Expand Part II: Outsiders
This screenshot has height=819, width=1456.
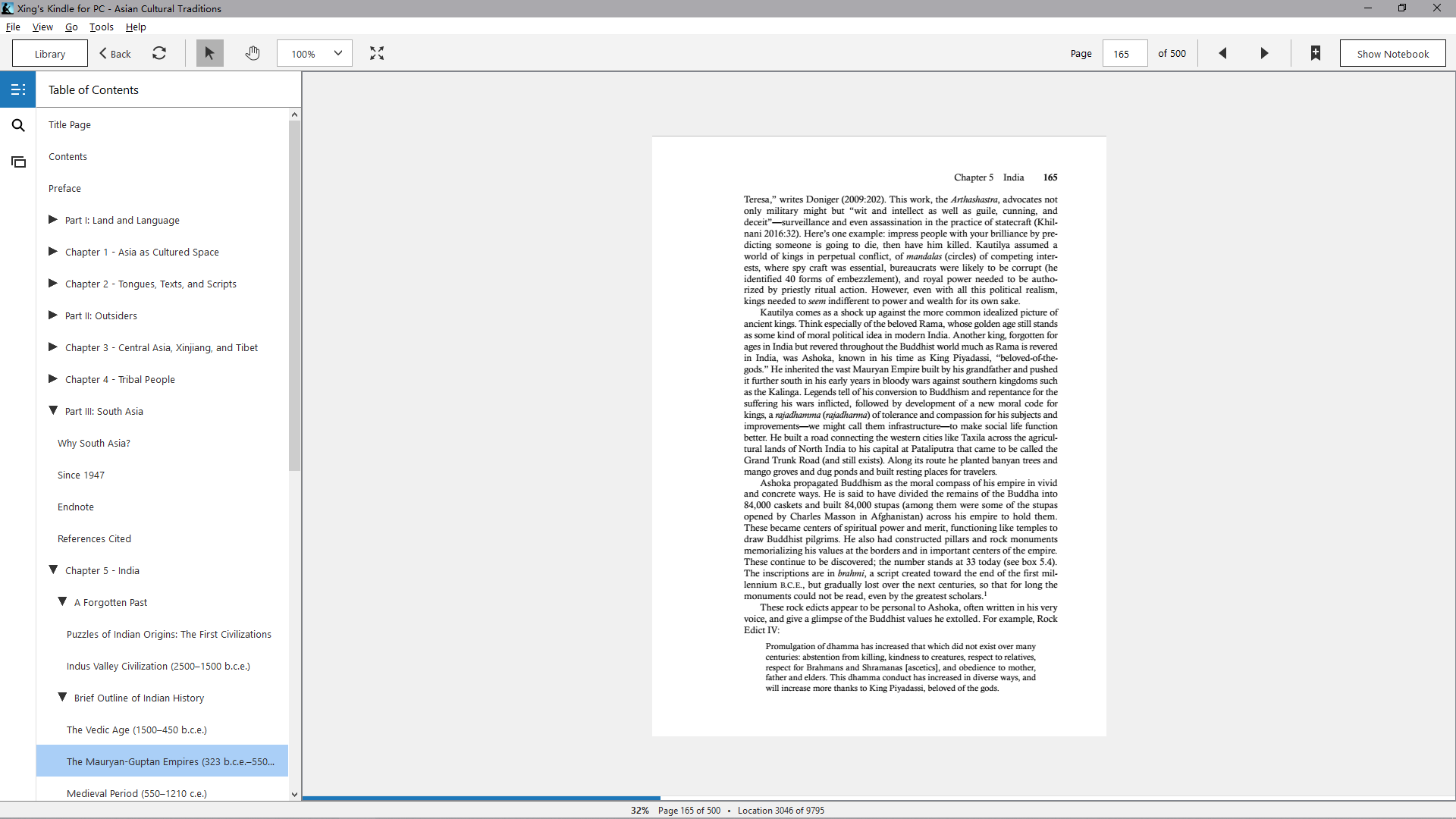point(53,315)
